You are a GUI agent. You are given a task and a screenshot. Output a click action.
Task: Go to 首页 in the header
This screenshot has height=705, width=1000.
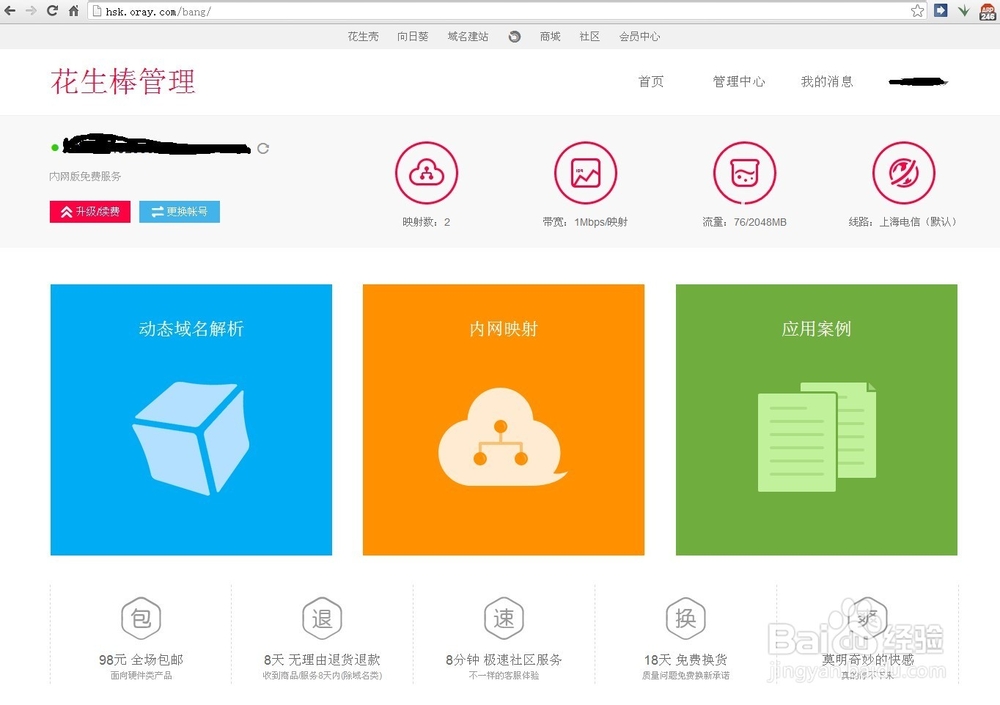coord(651,82)
